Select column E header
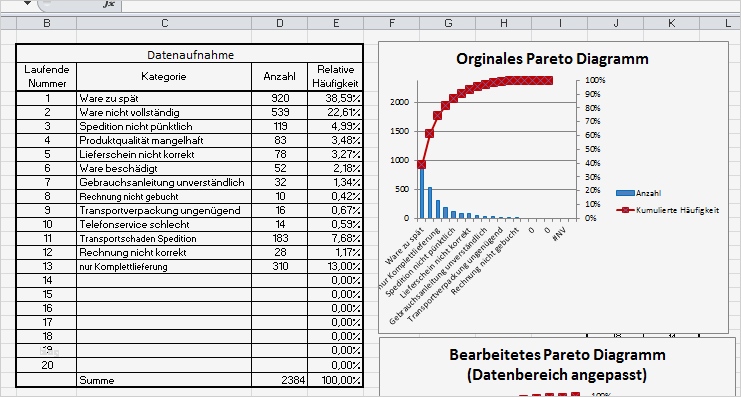 [336, 23]
